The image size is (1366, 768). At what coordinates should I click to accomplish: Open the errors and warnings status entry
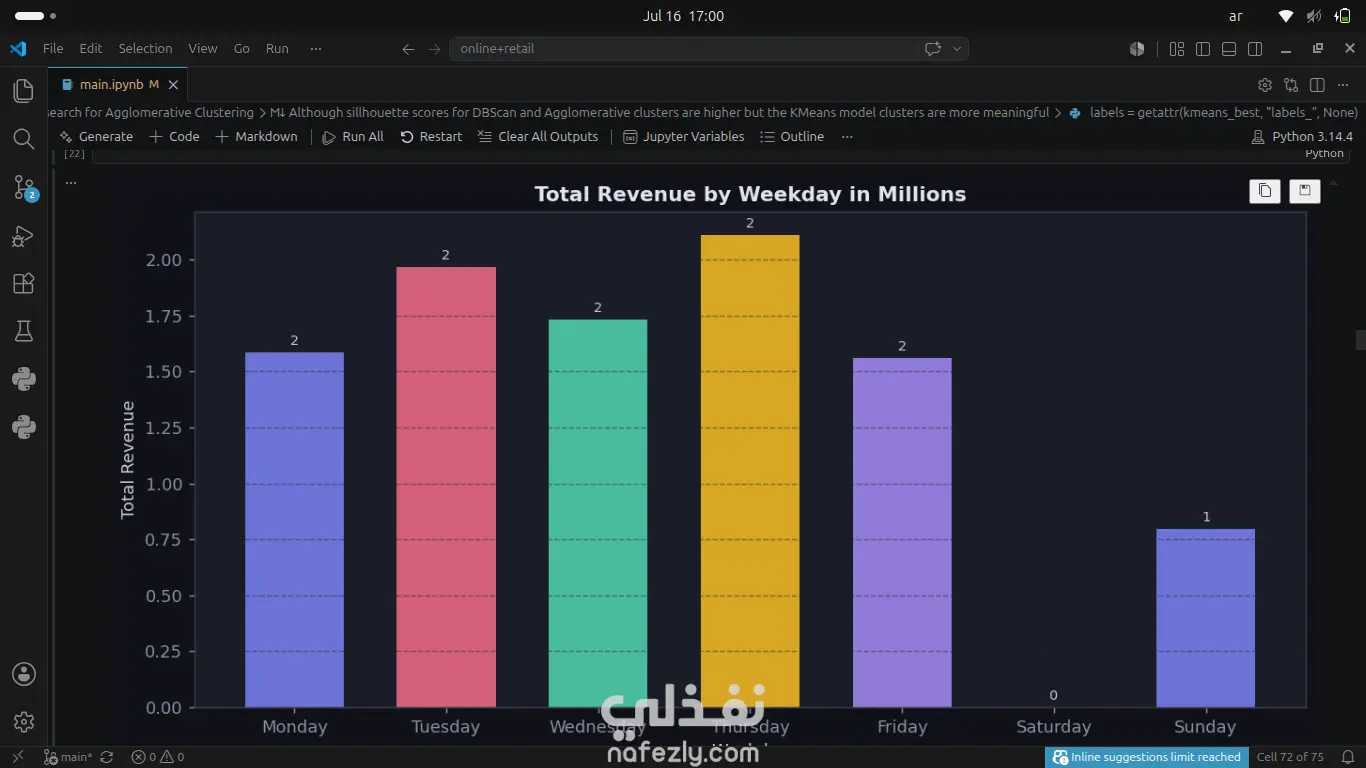158,757
